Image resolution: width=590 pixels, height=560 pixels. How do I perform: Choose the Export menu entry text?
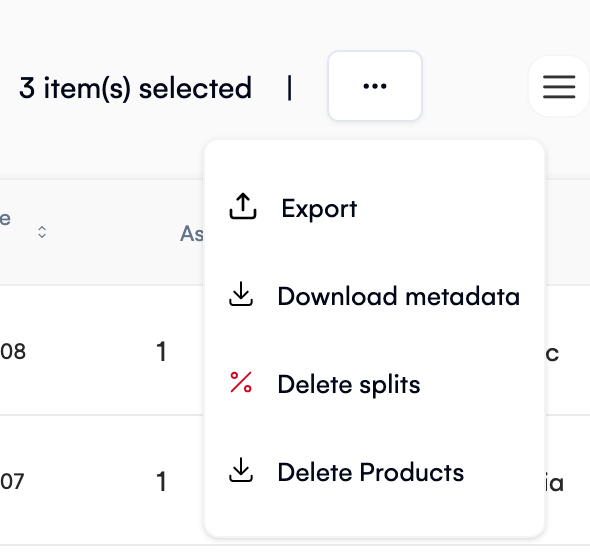point(319,208)
